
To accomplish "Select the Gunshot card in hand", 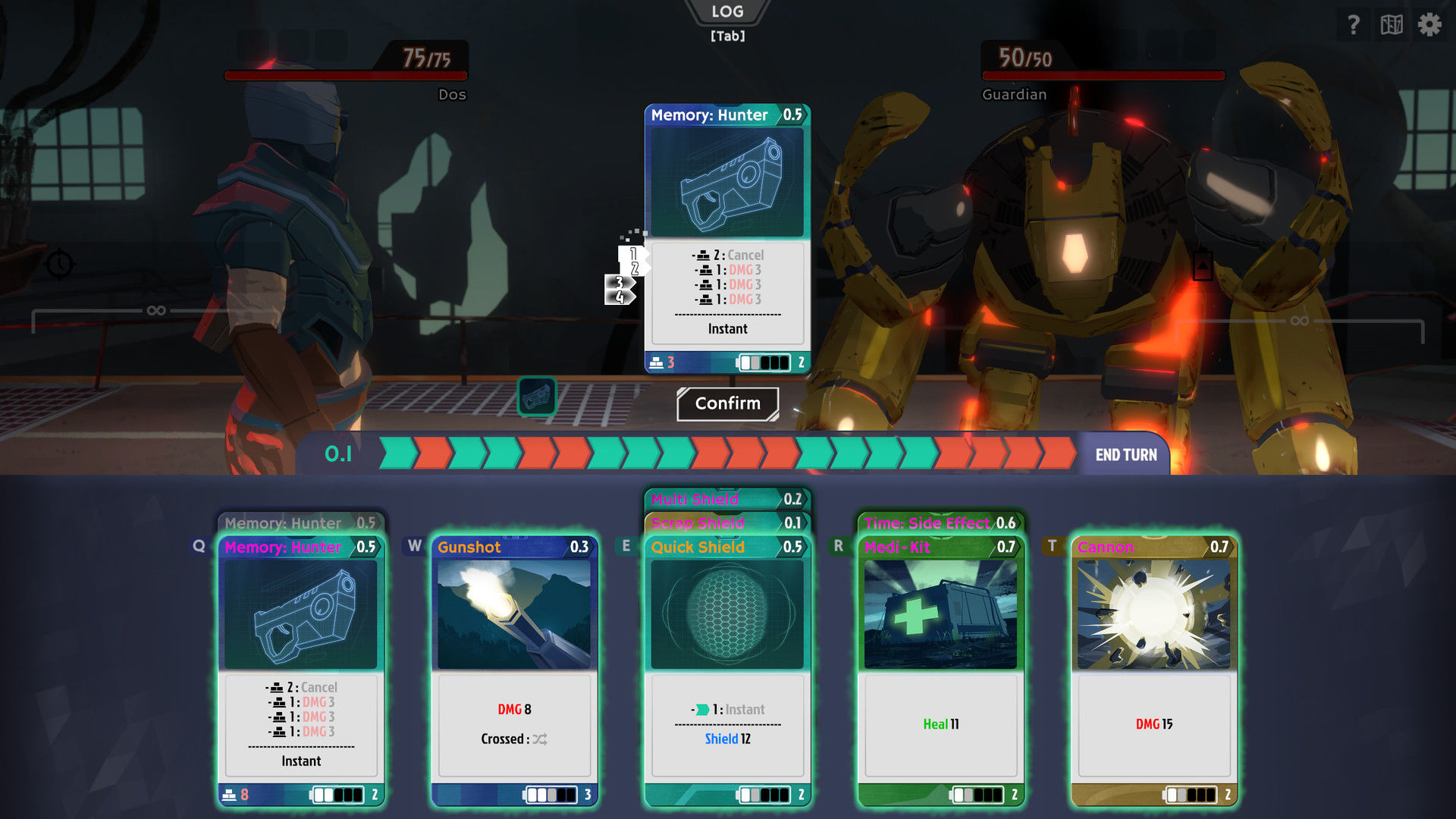I will tap(513, 650).
